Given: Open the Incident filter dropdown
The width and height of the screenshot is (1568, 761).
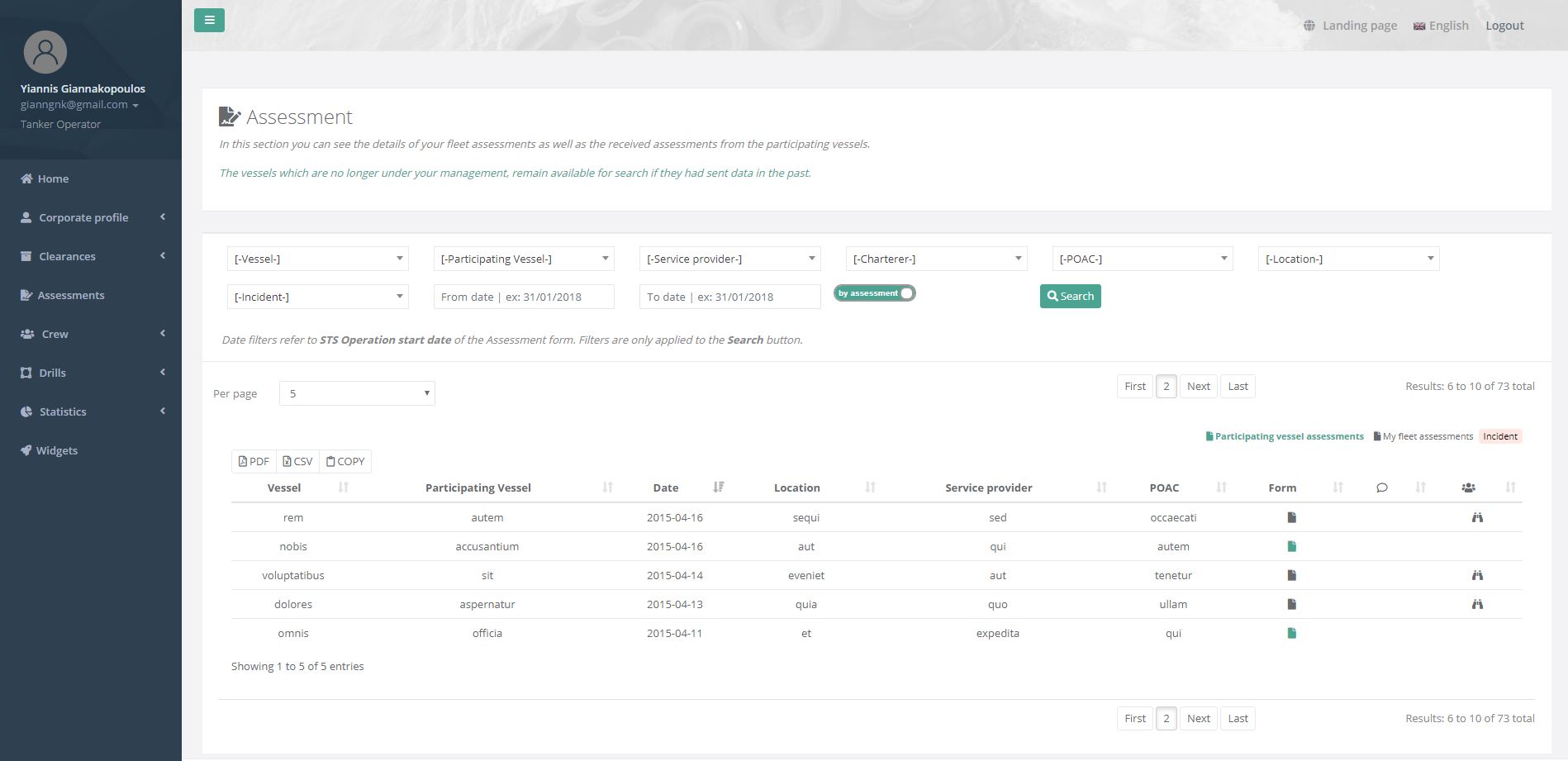Looking at the screenshot, I should click(x=317, y=297).
